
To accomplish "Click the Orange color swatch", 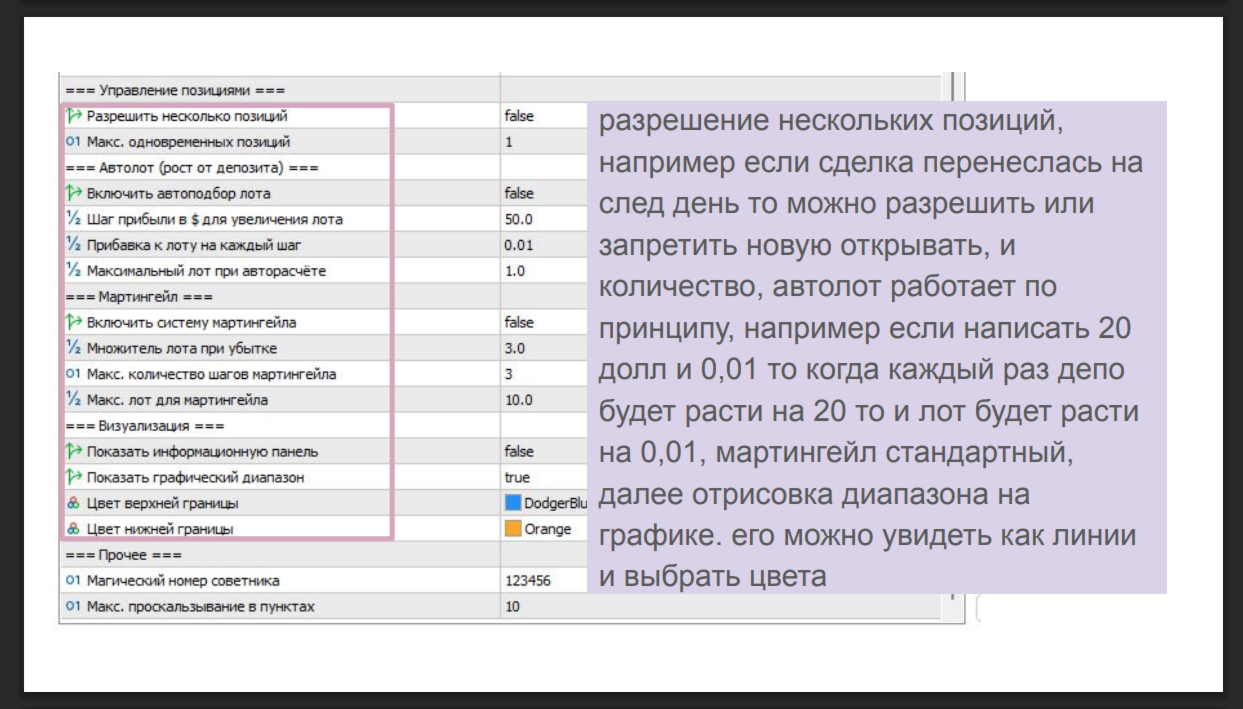I will click(x=513, y=529).
